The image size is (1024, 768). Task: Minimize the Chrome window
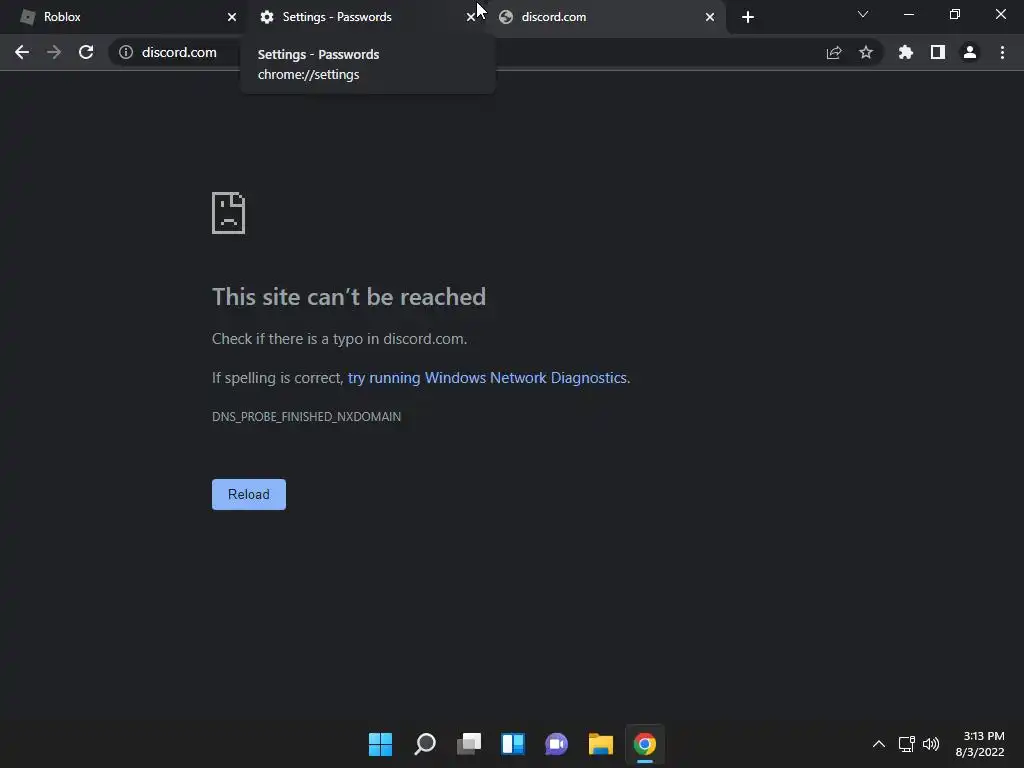click(908, 14)
